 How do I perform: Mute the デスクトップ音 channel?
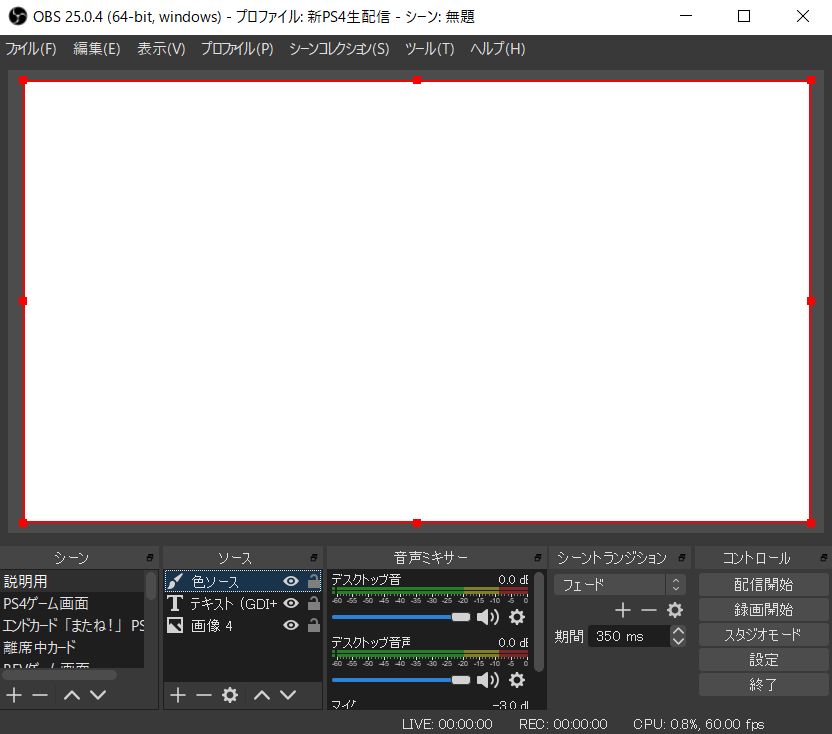pyautogui.click(x=488, y=617)
